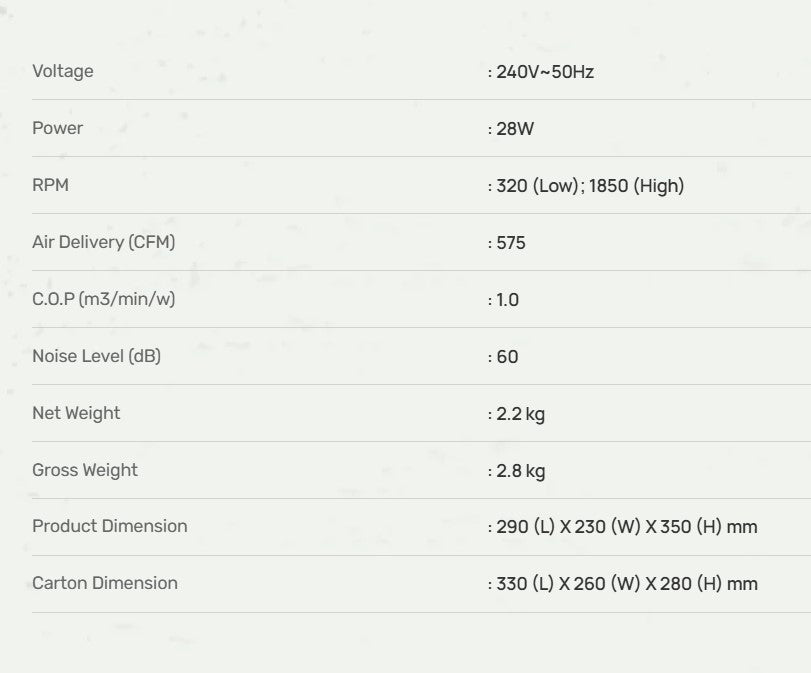Click the Net Weight label
The image size is (811, 673).
click(x=76, y=413)
